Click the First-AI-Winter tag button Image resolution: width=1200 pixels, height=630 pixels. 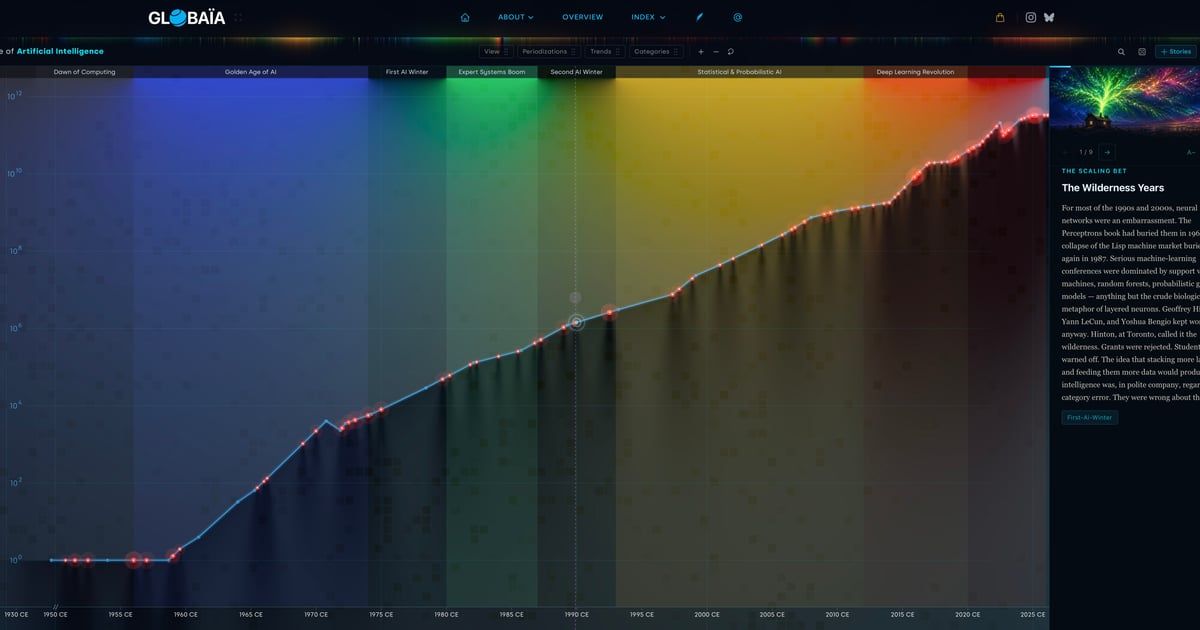1089,418
